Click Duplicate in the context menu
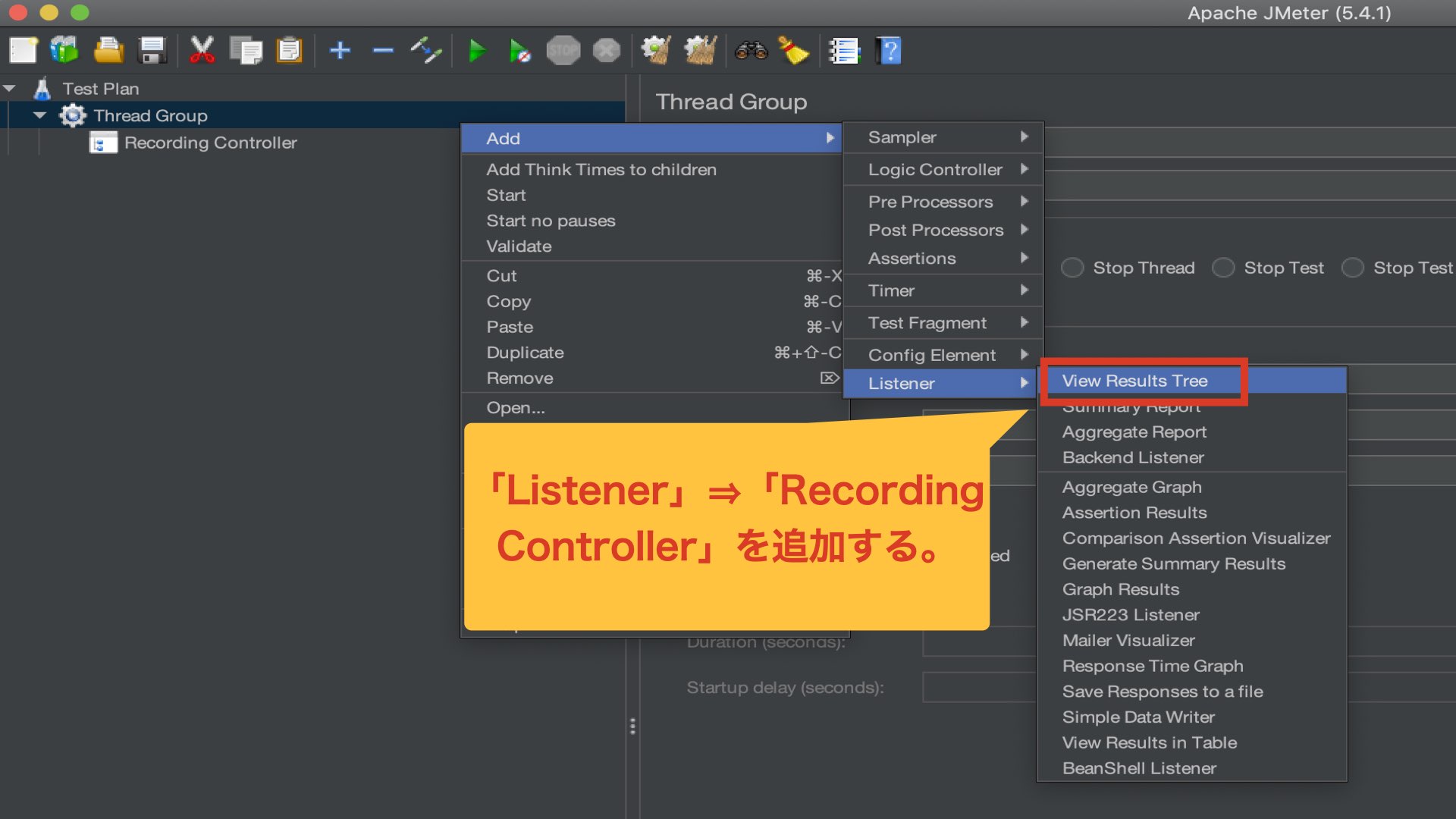 coord(525,353)
